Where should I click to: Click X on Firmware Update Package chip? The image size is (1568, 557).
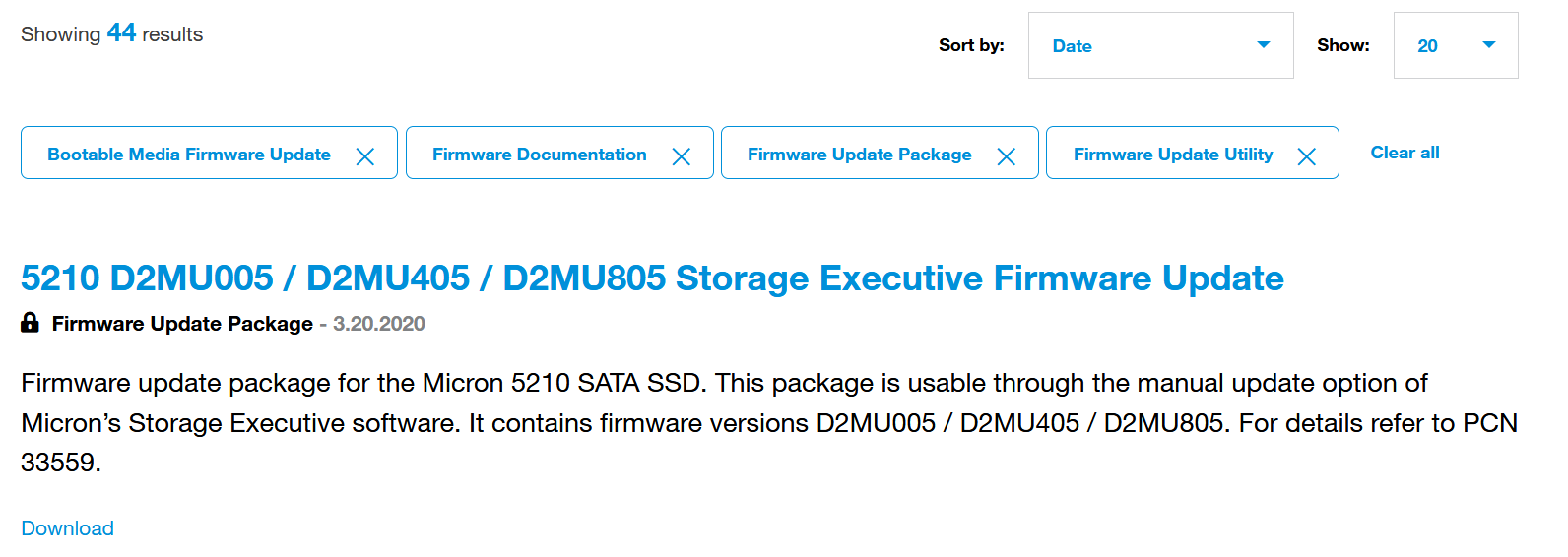[x=1006, y=156]
